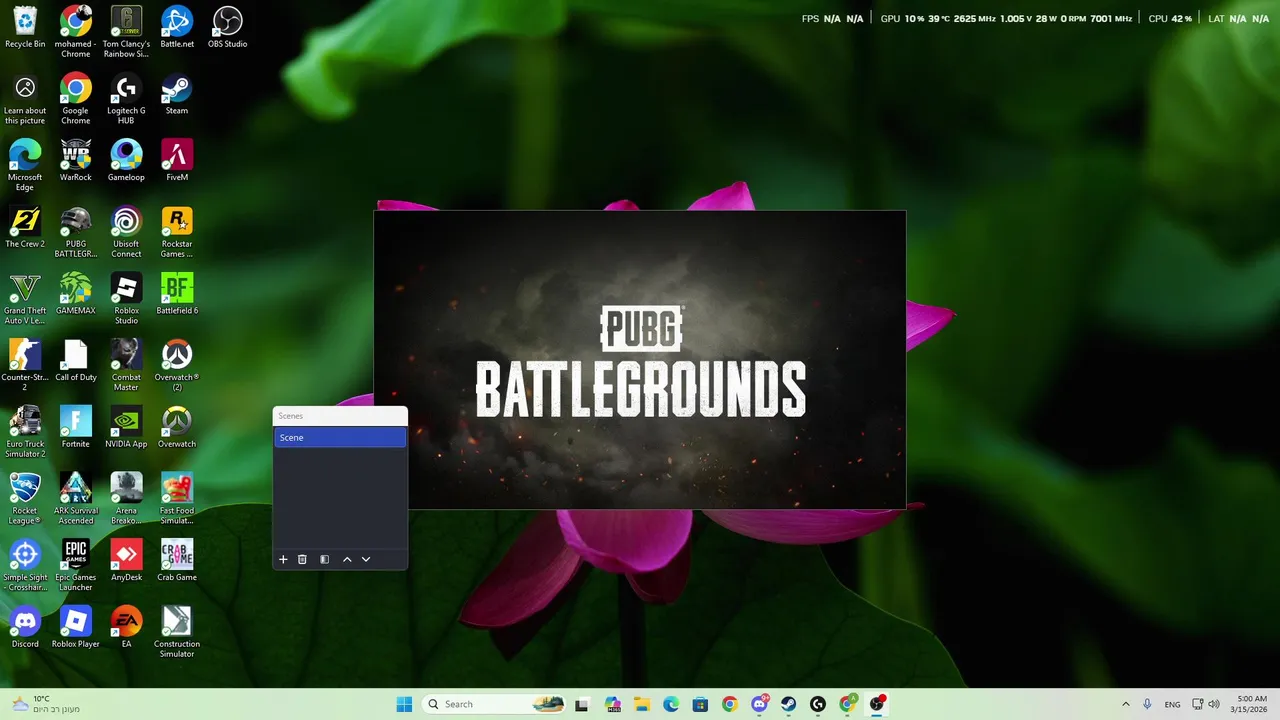This screenshot has width=1280, height=720.
Task: Open the FiveM desktop shortcut
Action: pos(177,160)
